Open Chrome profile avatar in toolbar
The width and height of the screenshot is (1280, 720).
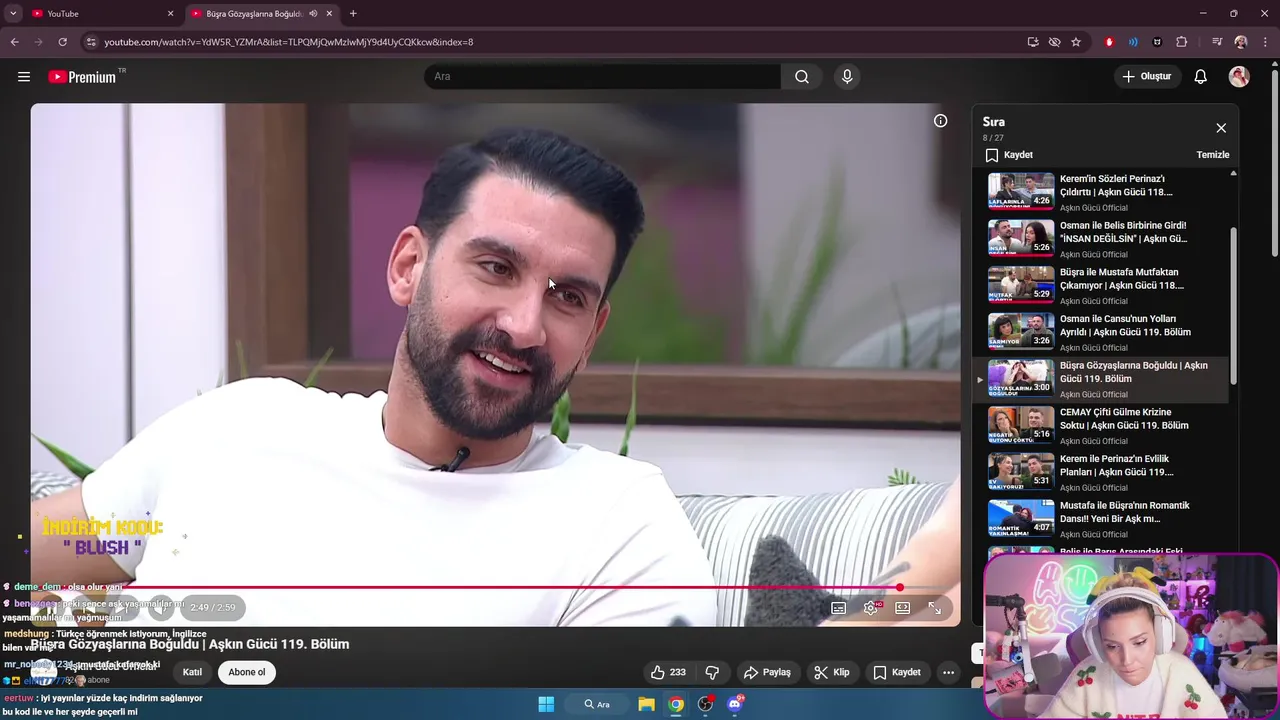pos(1241,42)
